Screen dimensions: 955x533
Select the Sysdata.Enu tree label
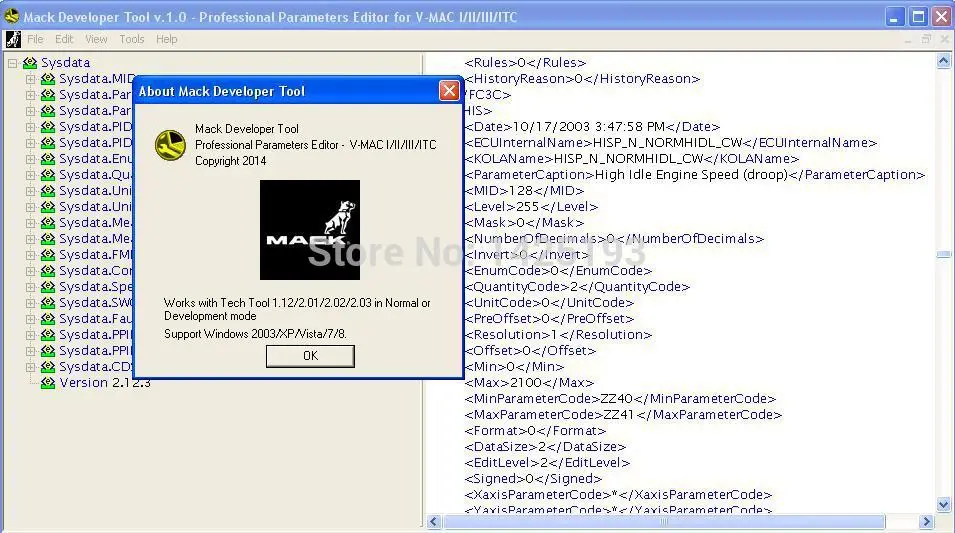coord(96,159)
